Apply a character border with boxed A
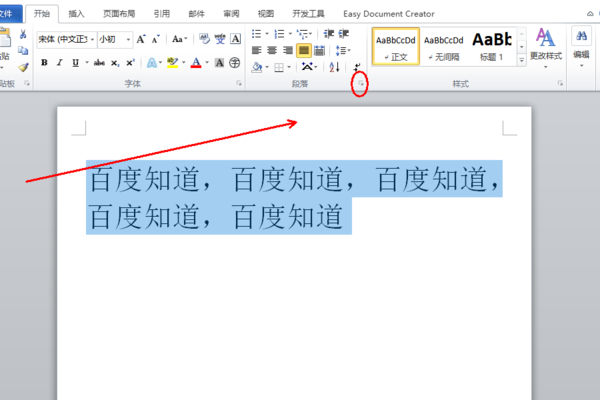 click(x=236, y=39)
